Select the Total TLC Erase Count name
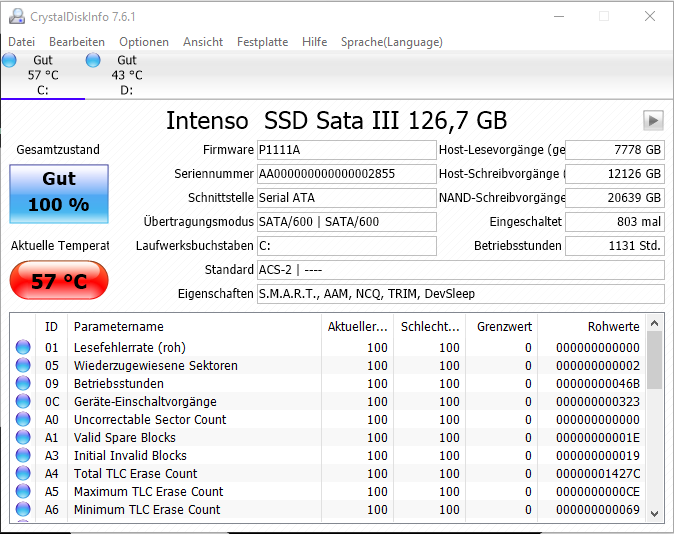674x534 pixels. click(135, 474)
